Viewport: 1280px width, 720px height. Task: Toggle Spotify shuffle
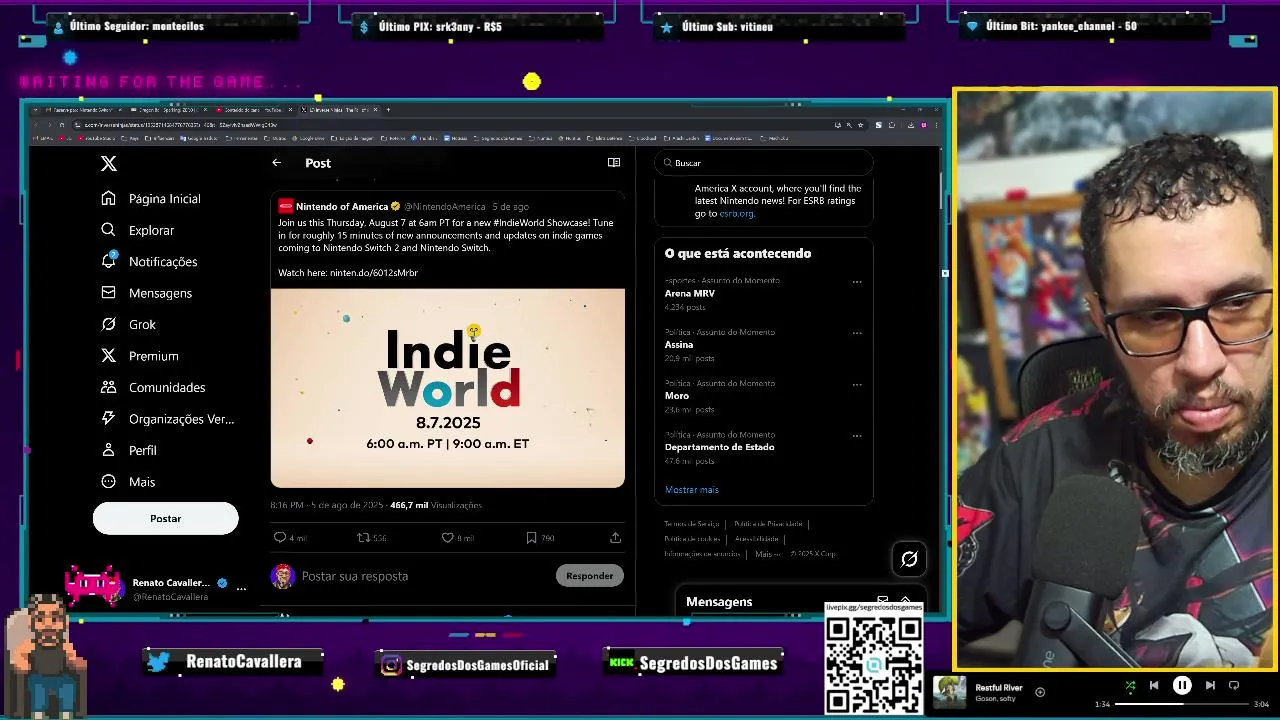pos(1130,686)
